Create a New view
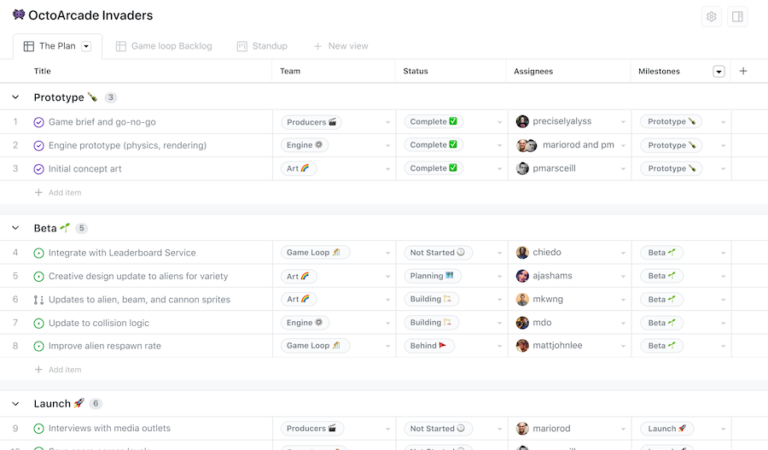 pyautogui.click(x=341, y=46)
